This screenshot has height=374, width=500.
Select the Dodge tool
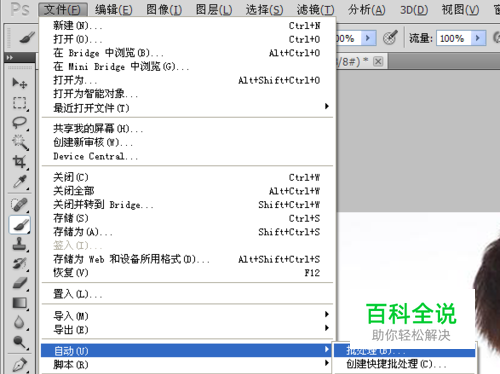(20, 342)
